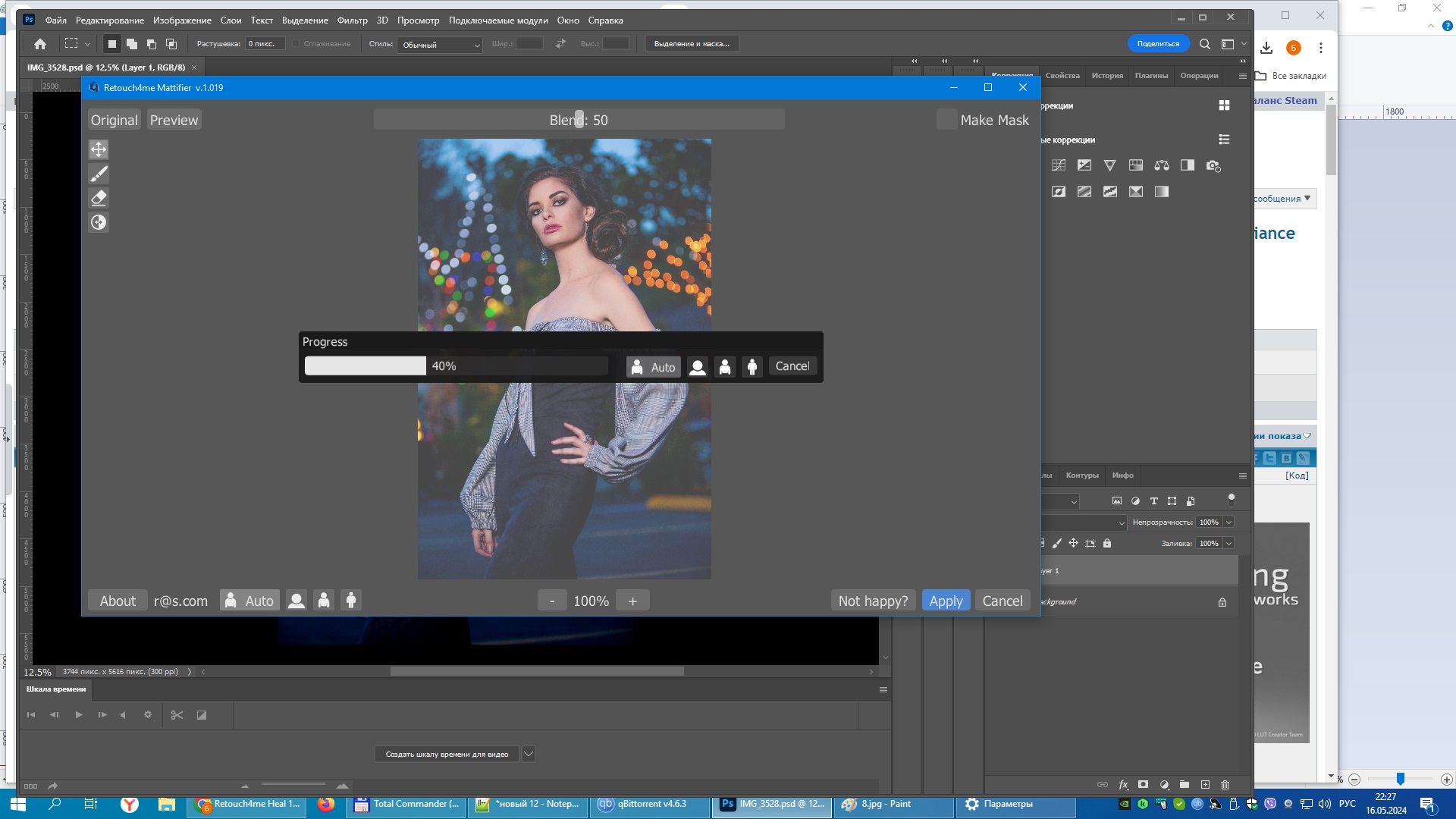
Task: Toggle the Preview view button
Action: coord(174,120)
